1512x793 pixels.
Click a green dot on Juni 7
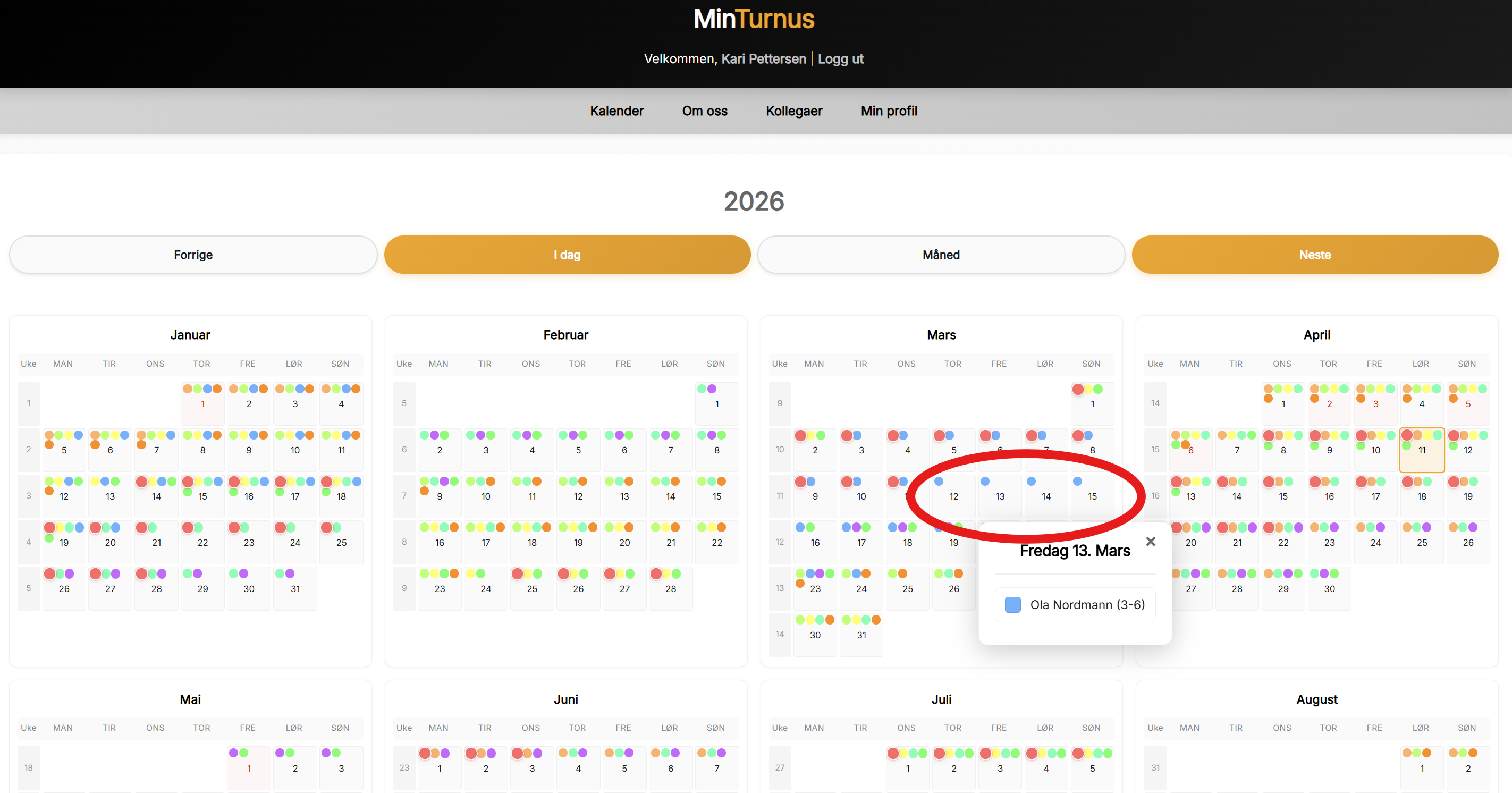coord(712,753)
